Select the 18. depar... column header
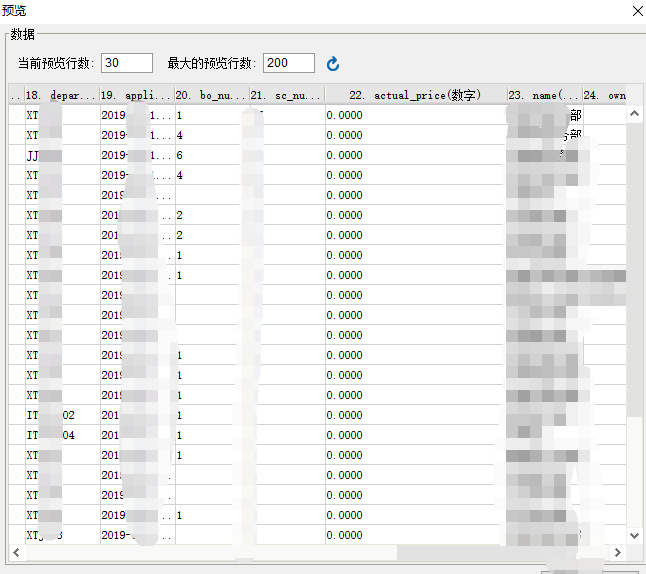The height and width of the screenshot is (574, 646). coord(62,96)
